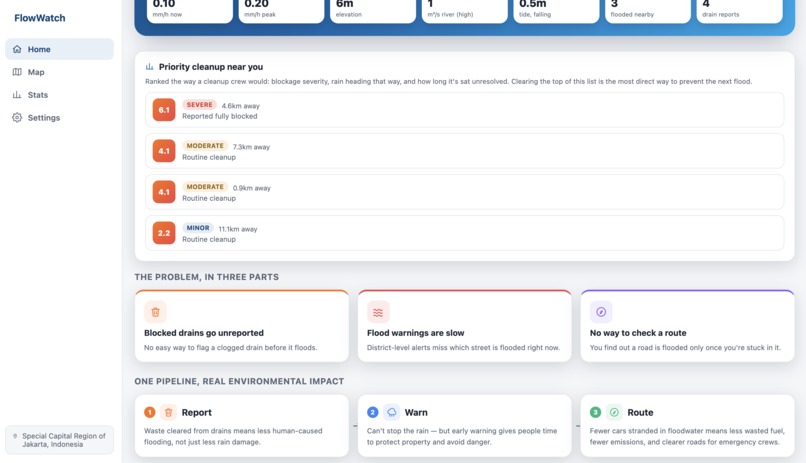The image size is (806, 463).
Task: Click the 7.3km away moderate cleanup row
Action: [464, 151]
